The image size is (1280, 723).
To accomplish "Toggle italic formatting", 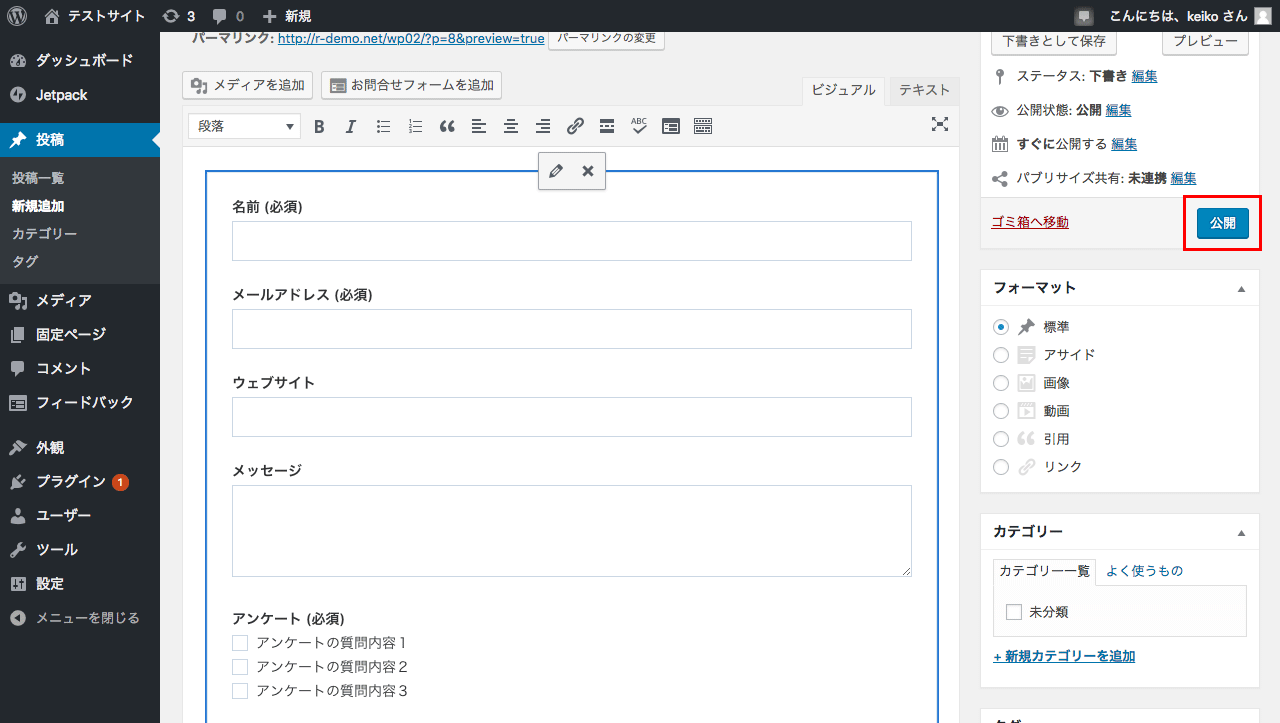I will [351, 126].
